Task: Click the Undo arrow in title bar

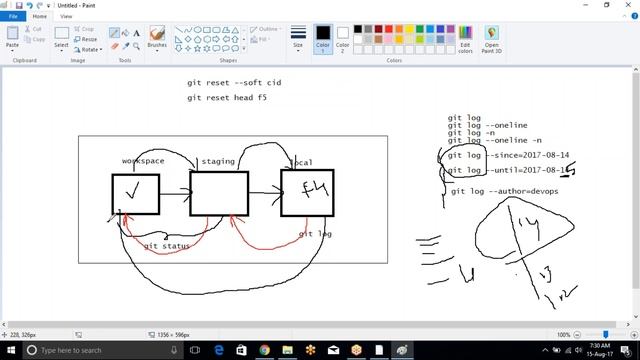Action: pyautogui.click(x=29, y=5)
